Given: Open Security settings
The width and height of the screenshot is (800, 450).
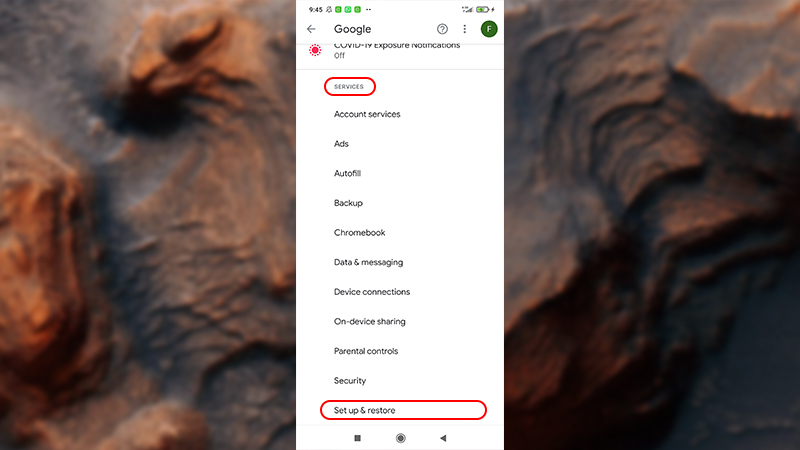Looking at the screenshot, I should pos(400,381).
